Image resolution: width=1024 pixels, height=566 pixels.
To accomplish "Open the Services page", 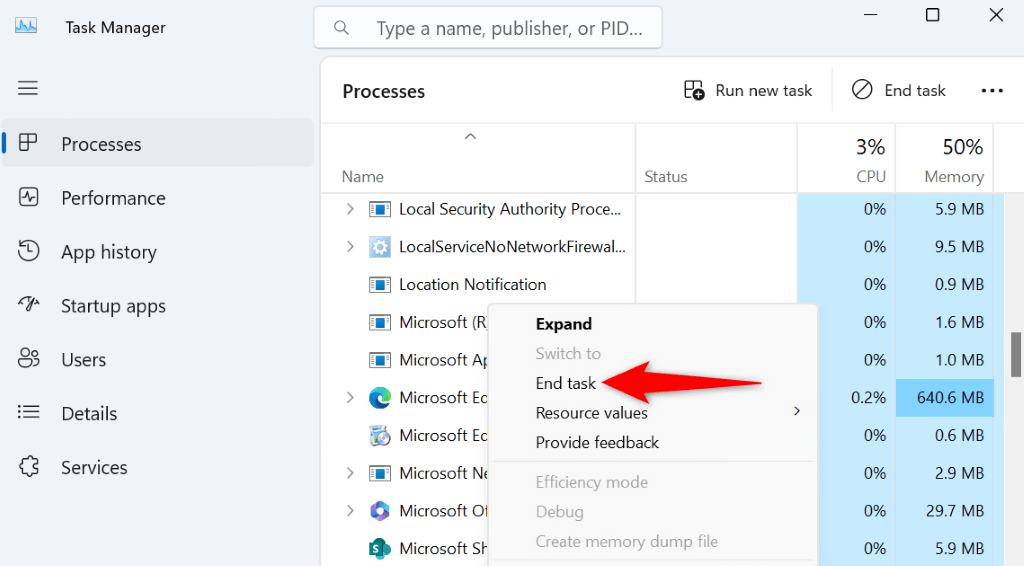I will 94,468.
